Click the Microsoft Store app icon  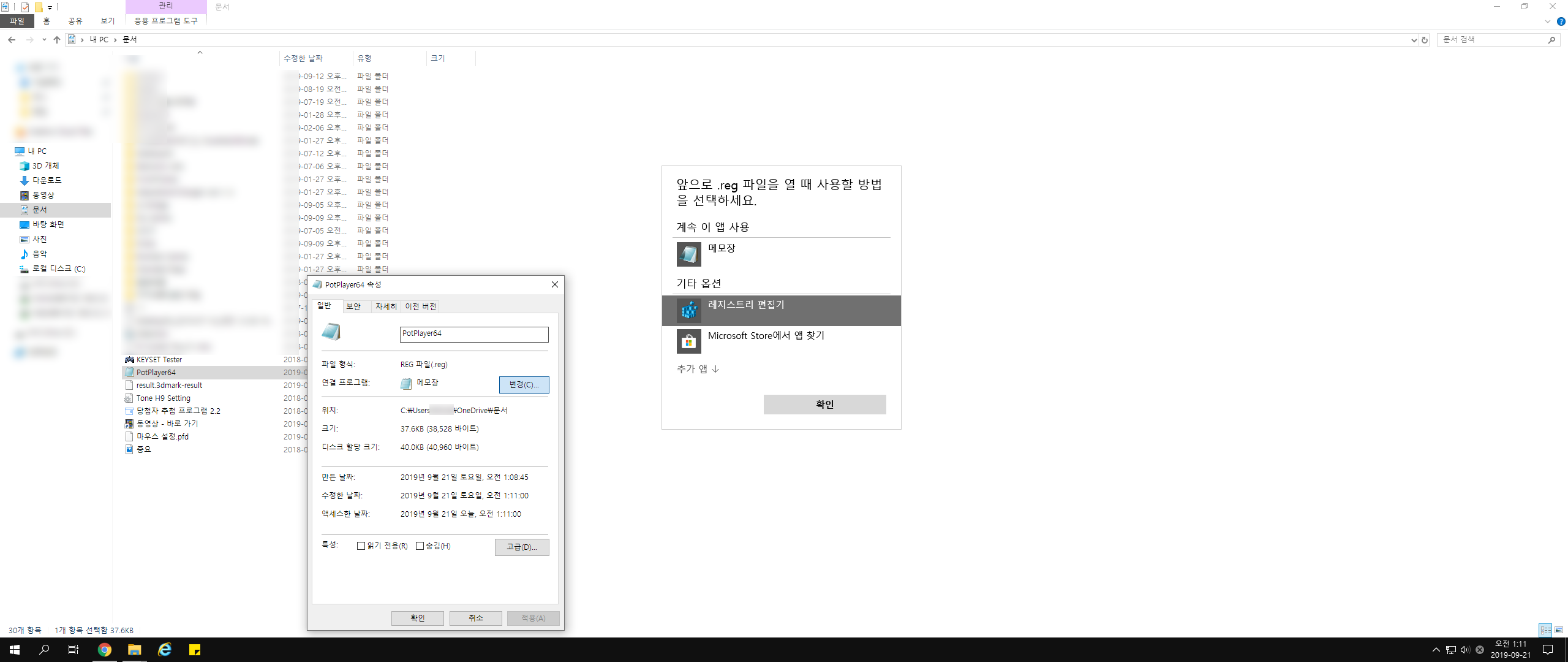[688, 341]
